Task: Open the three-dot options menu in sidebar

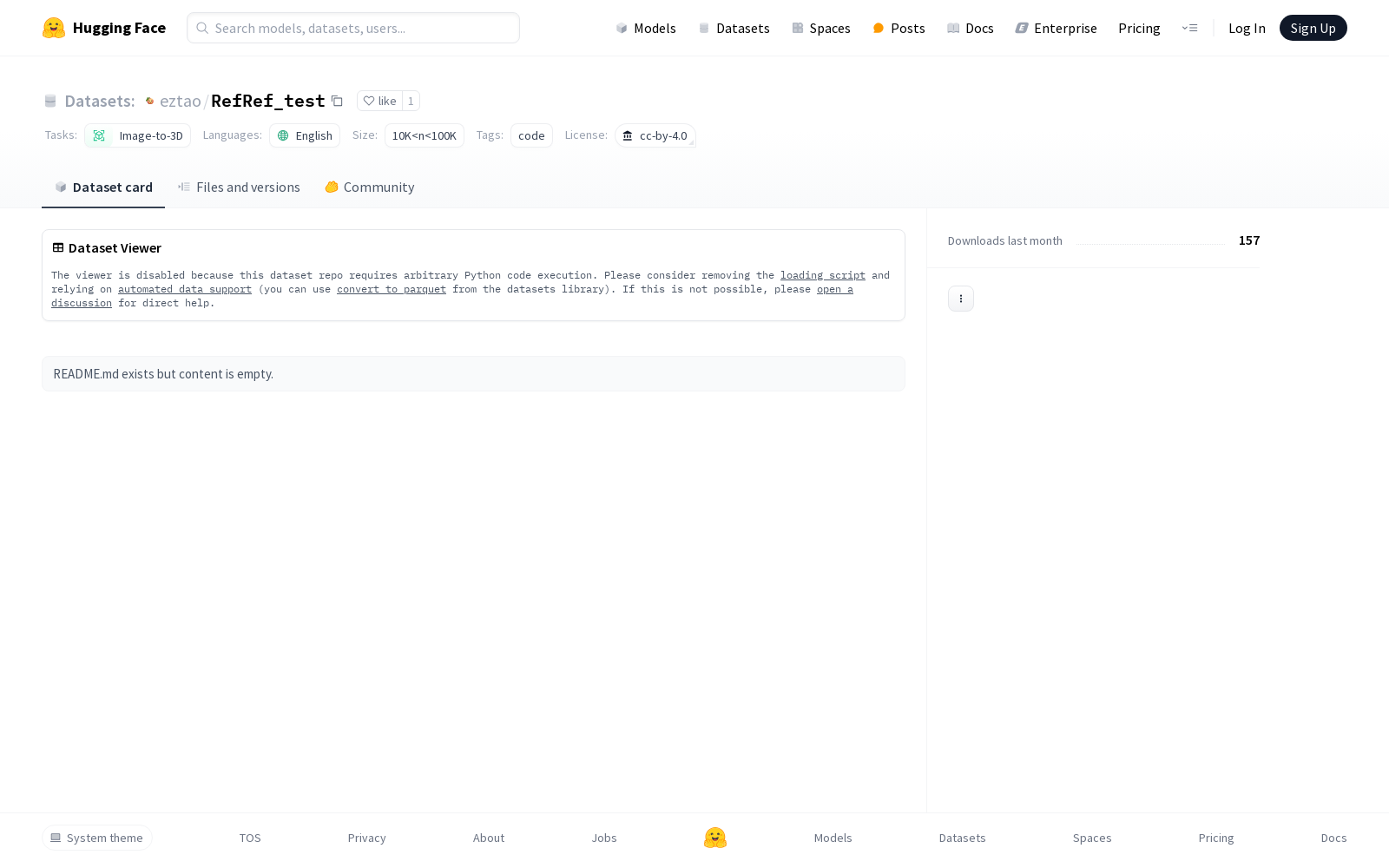Action: pyautogui.click(x=960, y=299)
